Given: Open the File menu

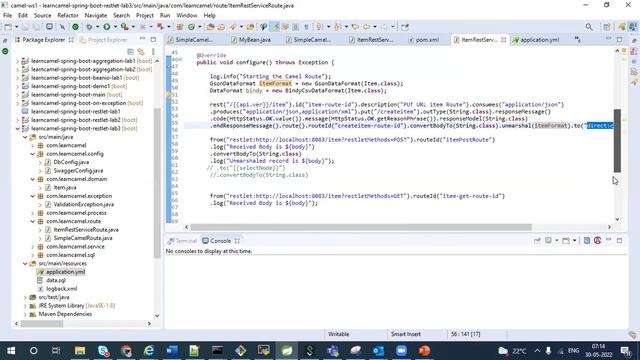Looking at the screenshot, I should click(x=7, y=15).
